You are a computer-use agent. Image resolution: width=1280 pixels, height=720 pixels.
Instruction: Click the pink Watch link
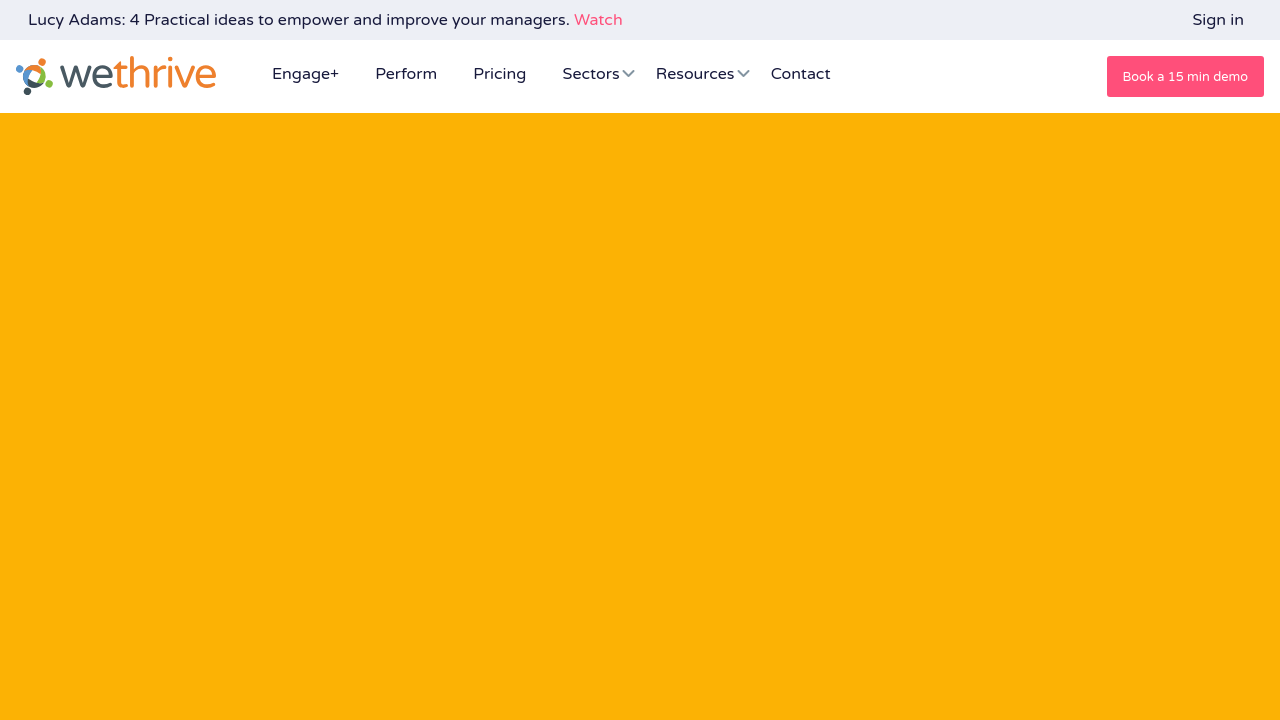point(598,20)
